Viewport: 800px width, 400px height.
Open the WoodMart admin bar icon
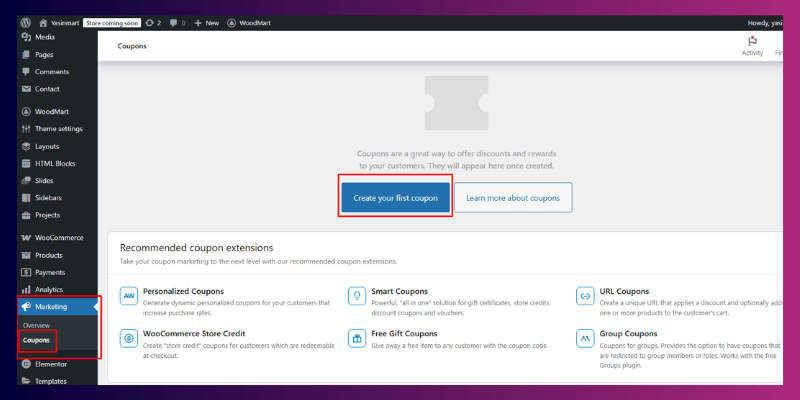232,23
